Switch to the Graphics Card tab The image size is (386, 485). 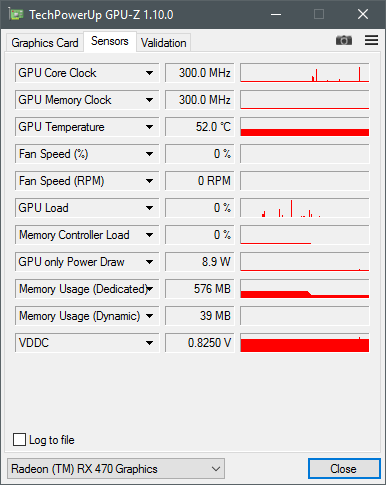[45, 43]
